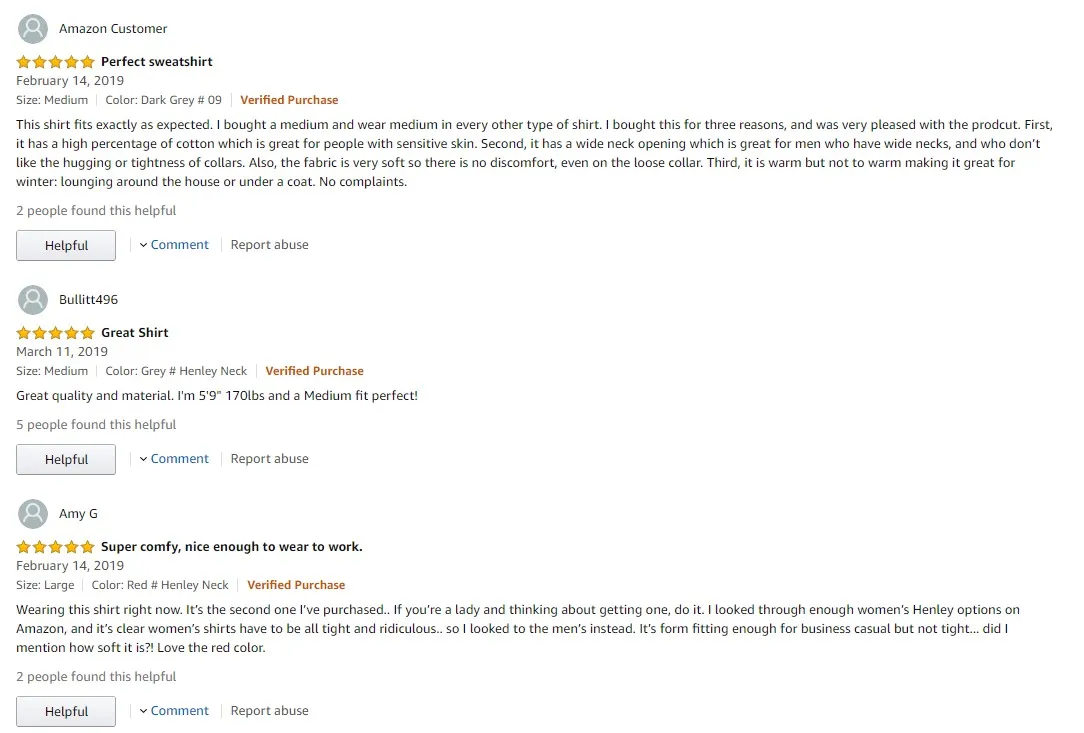Click Amy G's profile avatar icon
Image resolution: width=1084 pixels, height=733 pixels.
point(33,514)
